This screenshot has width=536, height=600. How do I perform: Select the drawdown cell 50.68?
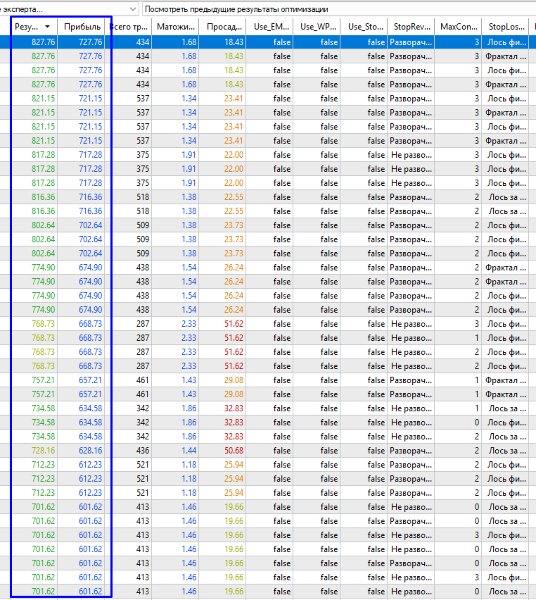pos(233,450)
